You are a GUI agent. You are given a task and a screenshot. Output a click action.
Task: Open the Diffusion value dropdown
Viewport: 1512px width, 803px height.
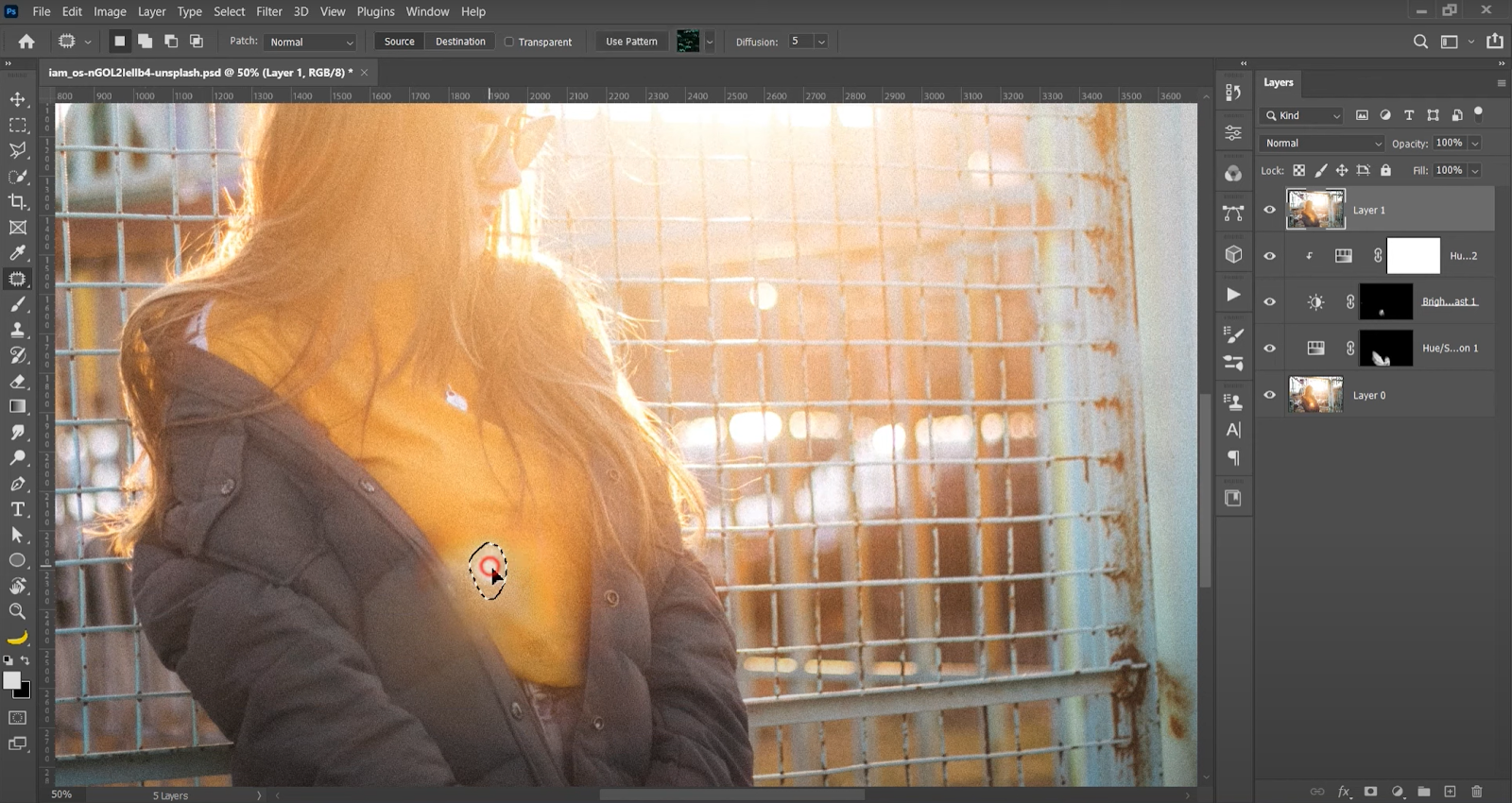(821, 42)
